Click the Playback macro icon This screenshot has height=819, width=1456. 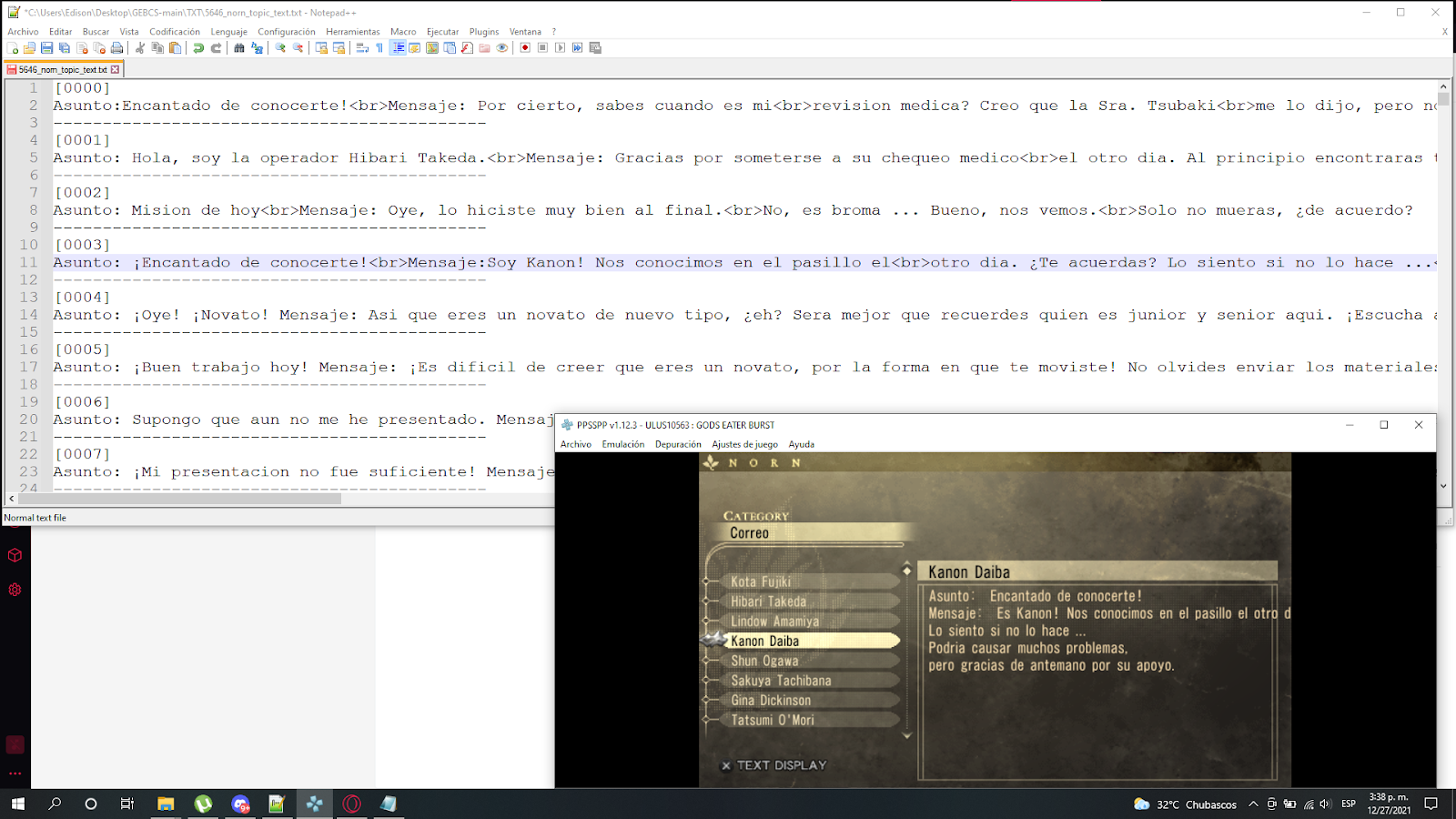pos(560,48)
